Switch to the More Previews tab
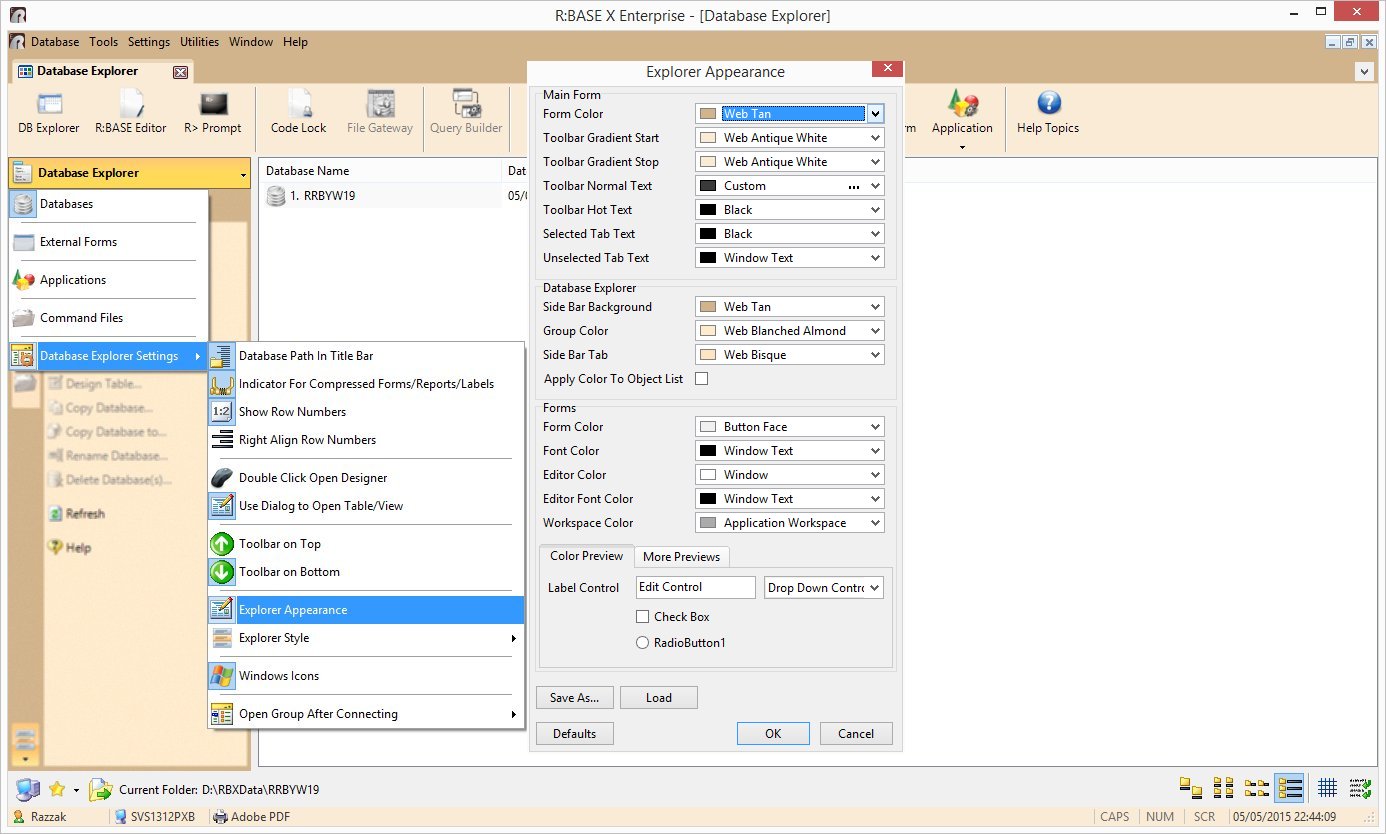This screenshot has width=1386, height=834. coord(681,557)
